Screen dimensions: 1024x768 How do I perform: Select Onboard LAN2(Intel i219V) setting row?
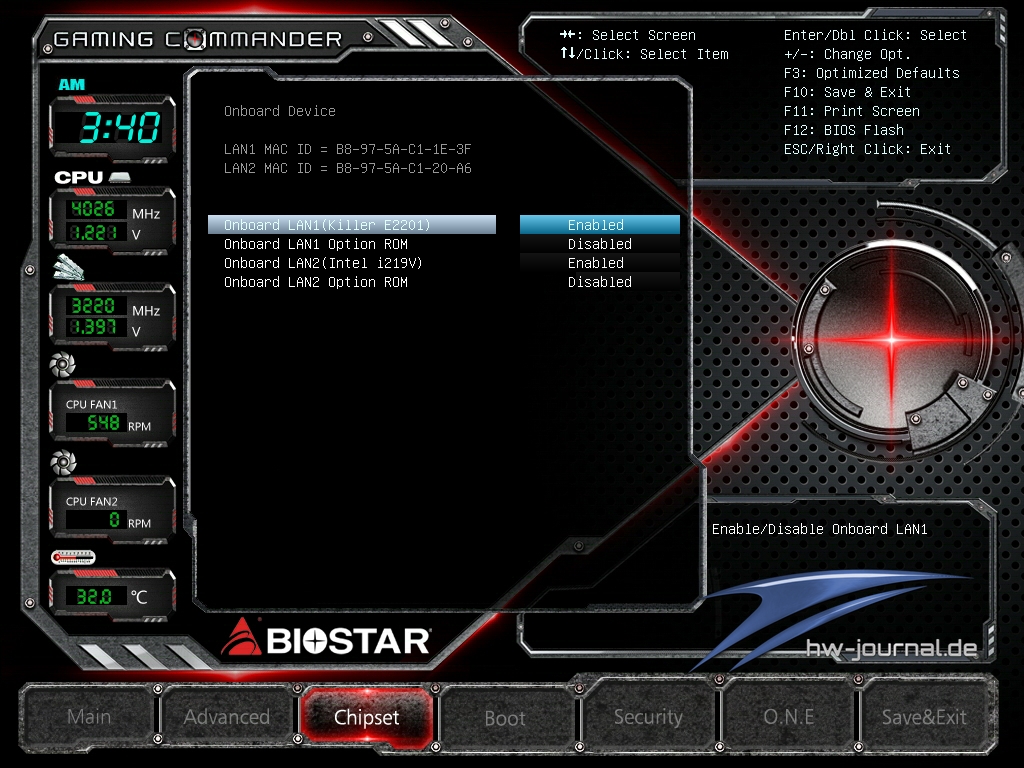pos(325,263)
